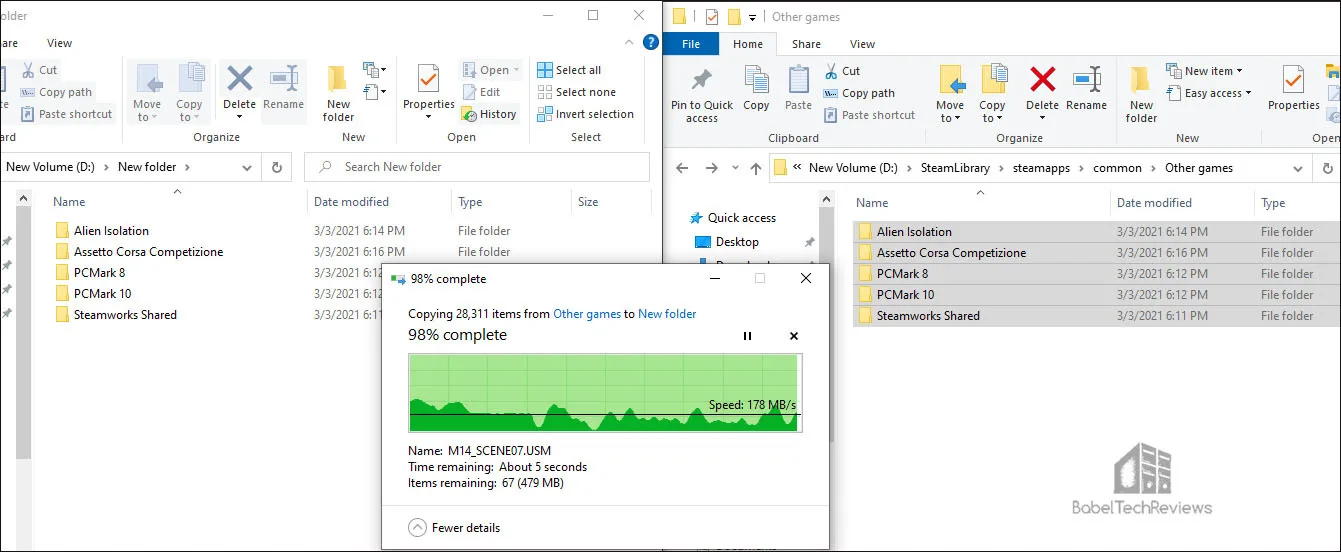Open Properties in the right window ribbon
Image resolution: width=1341 pixels, height=552 pixels.
[1294, 90]
